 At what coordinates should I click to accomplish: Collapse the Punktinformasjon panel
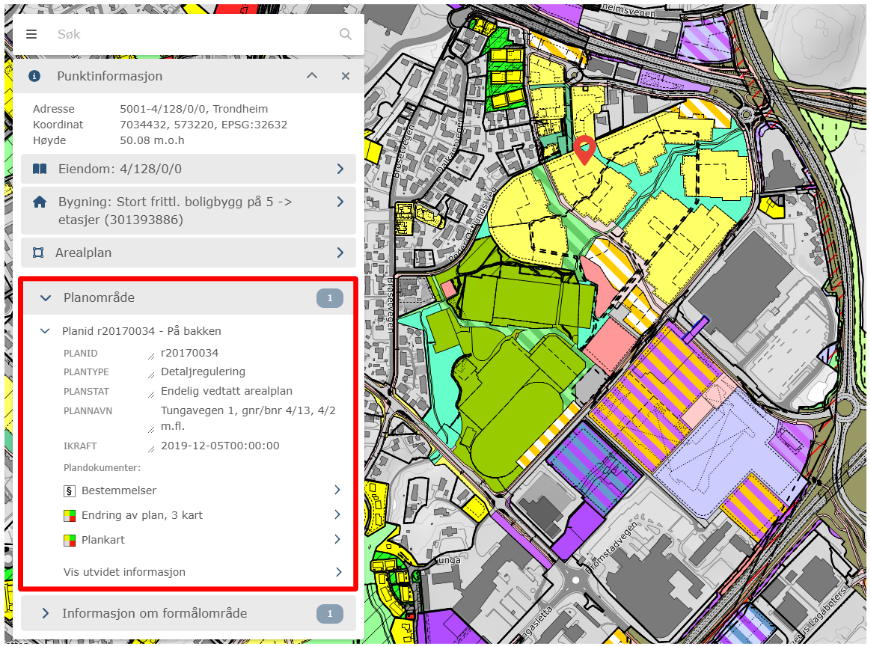click(x=312, y=76)
